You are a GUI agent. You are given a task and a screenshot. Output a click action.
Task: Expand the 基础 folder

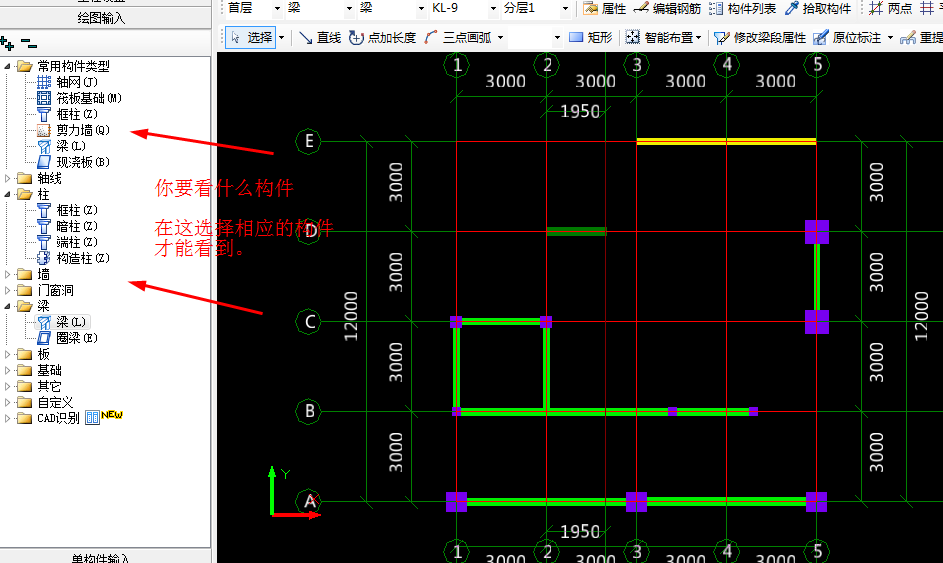tap(7, 371)
